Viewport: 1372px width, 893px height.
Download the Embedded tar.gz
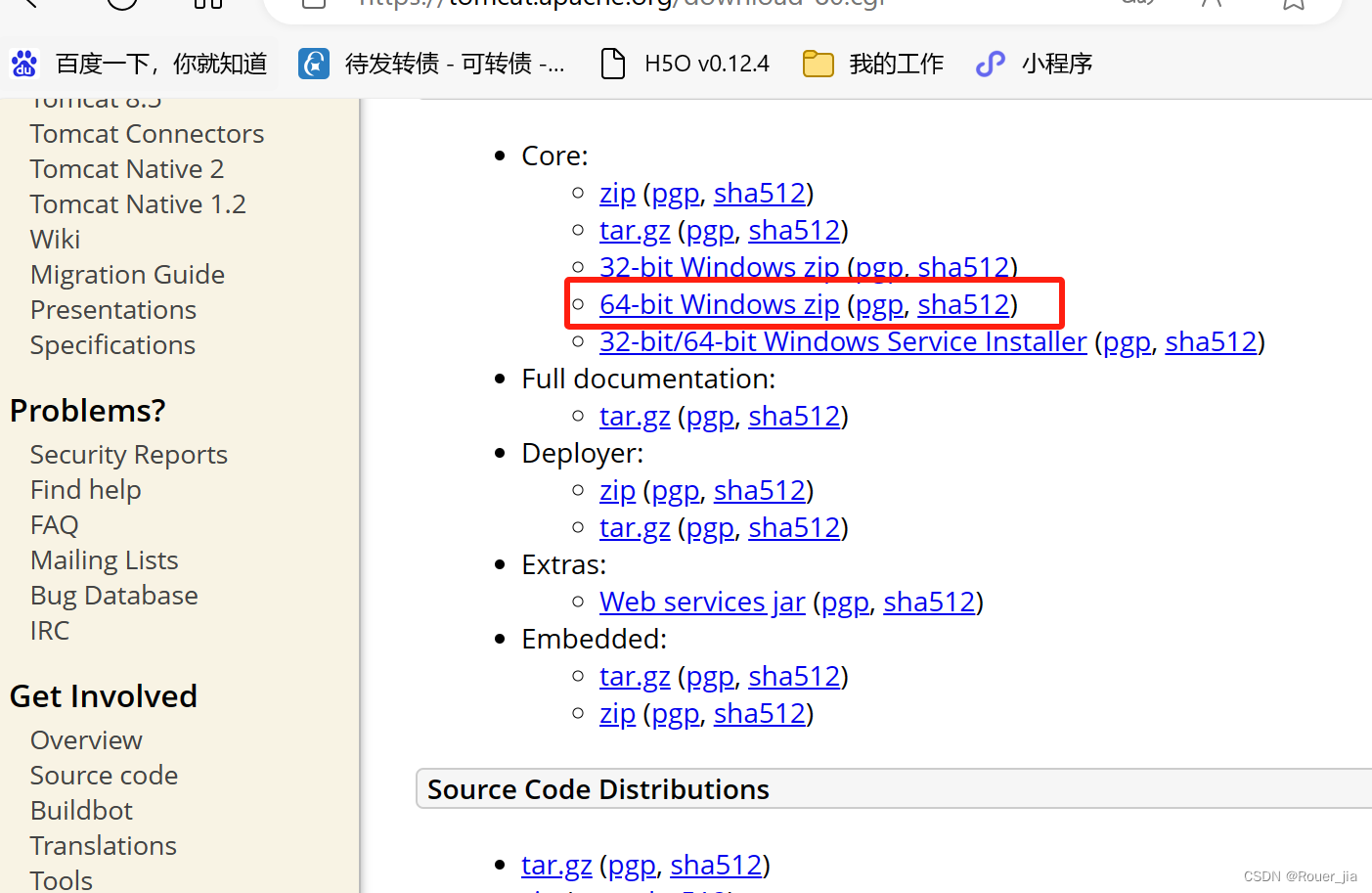635,677
